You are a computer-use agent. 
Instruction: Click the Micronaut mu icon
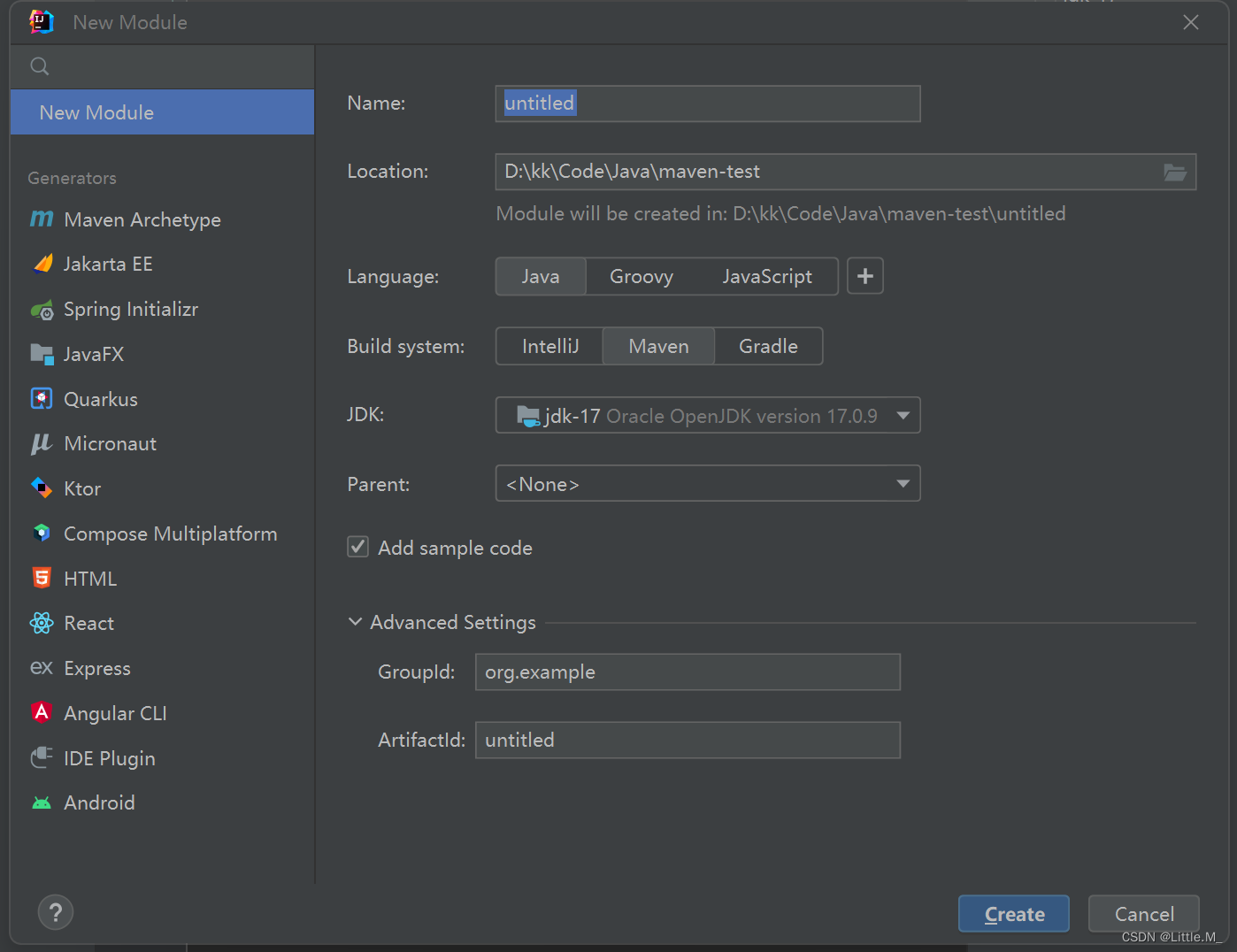point(42,444)
